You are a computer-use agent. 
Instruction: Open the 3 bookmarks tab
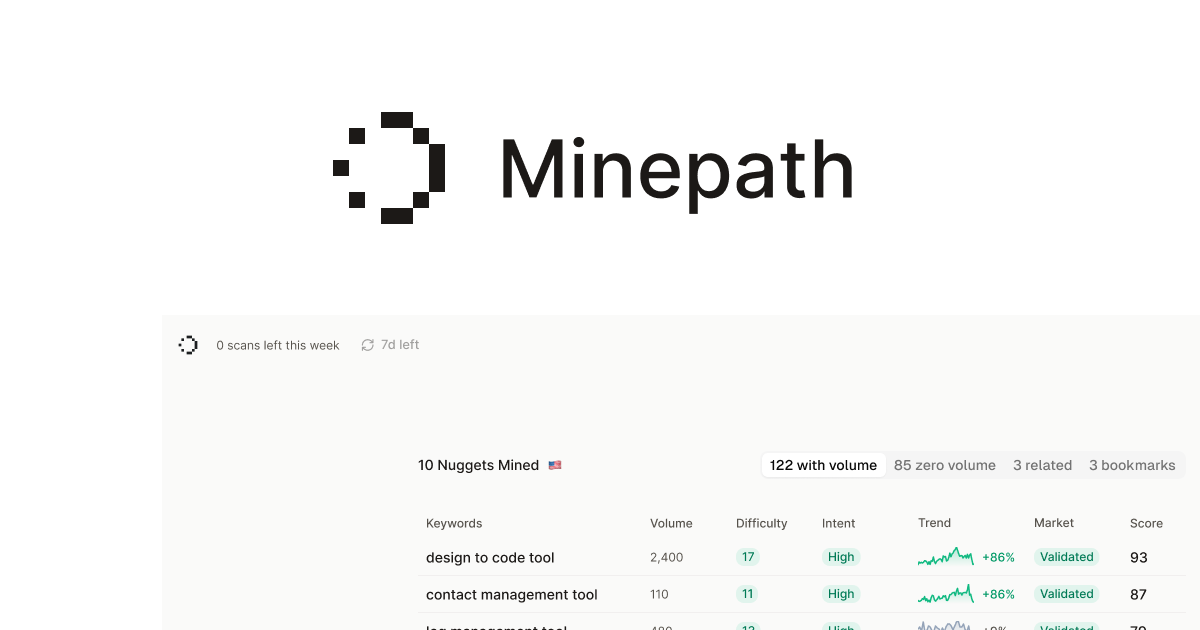(1132, 465)
